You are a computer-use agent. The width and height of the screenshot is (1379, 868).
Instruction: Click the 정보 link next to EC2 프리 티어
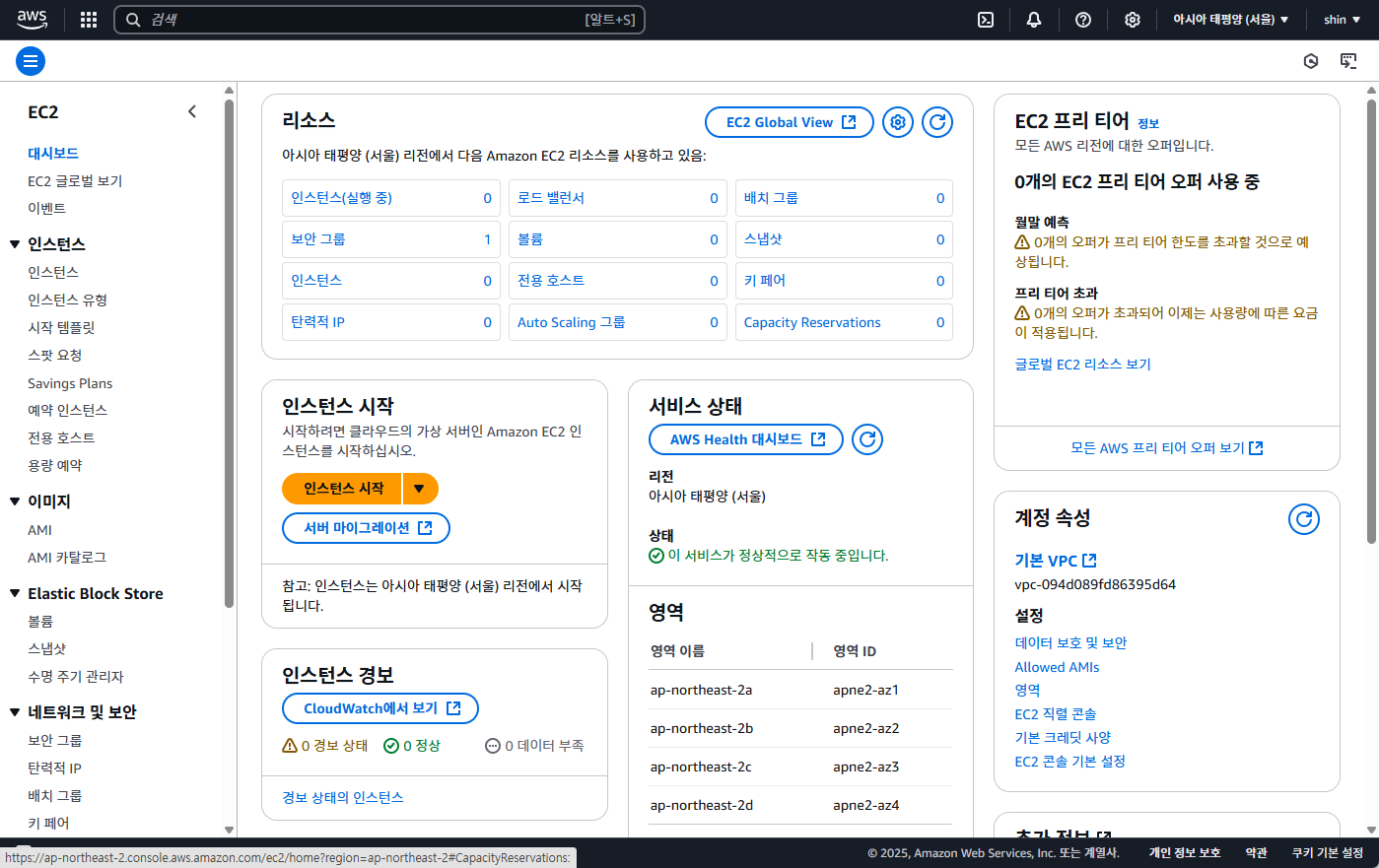click(x=1148, y=124)
